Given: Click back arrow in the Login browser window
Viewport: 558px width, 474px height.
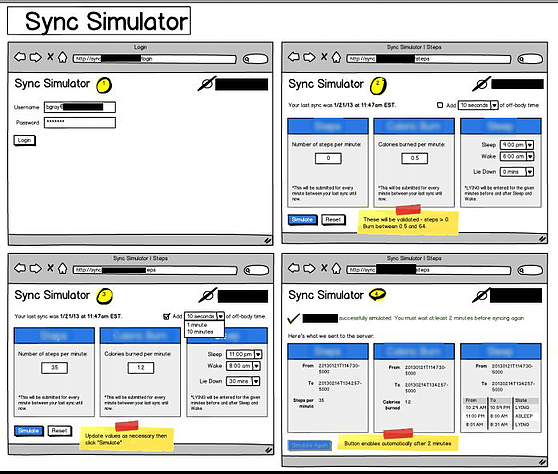Looking at the screenshot, I should point(20,57).
